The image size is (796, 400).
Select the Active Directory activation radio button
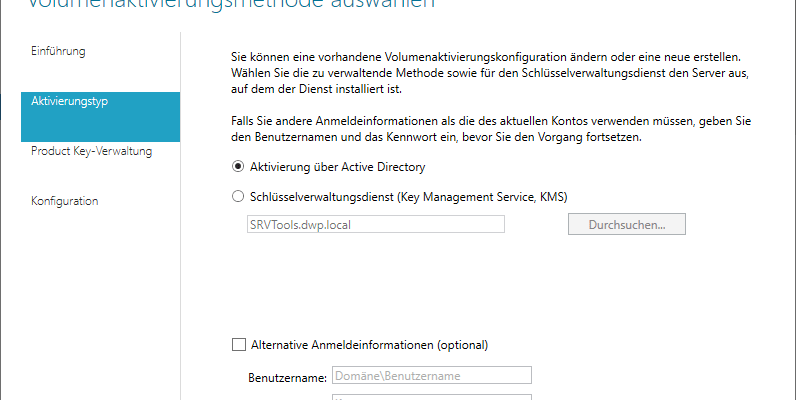pyautogui.click(x=237, y=166)
